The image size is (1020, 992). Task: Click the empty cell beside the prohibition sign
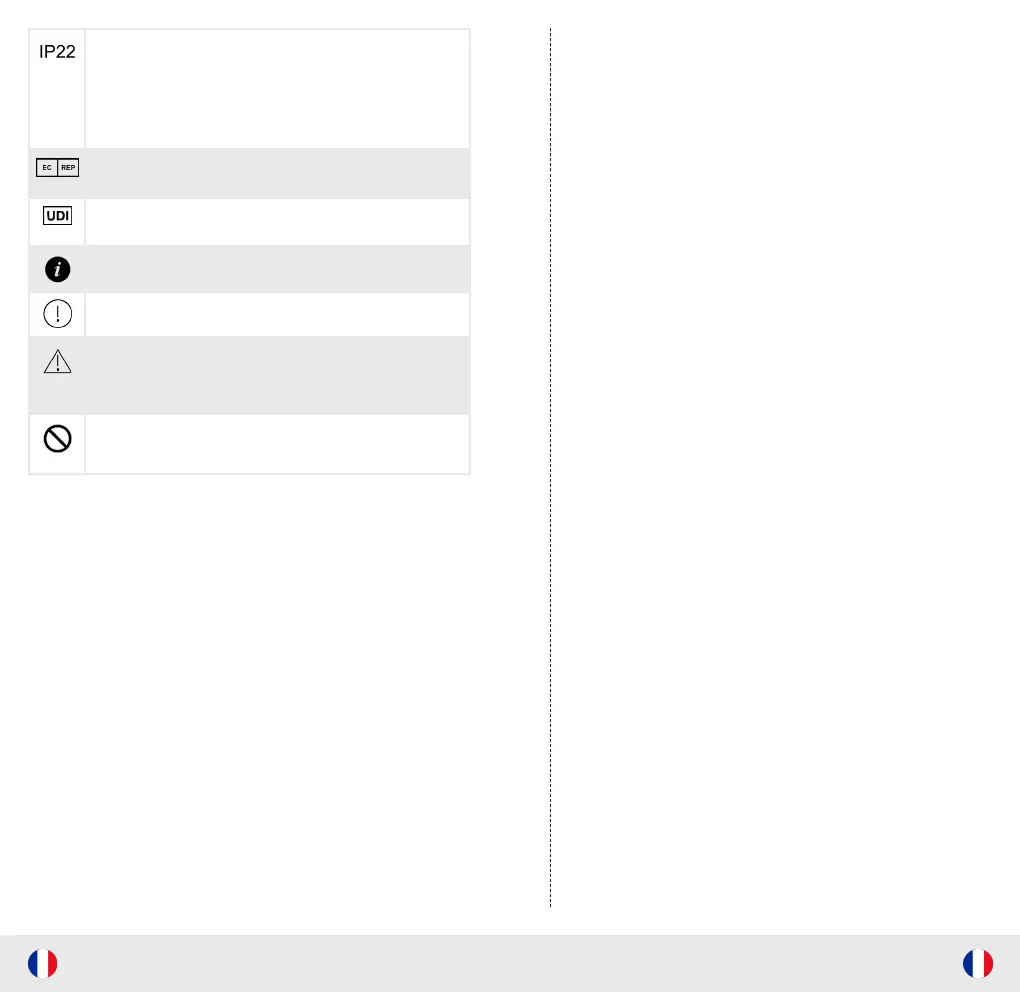coord(277,443)
